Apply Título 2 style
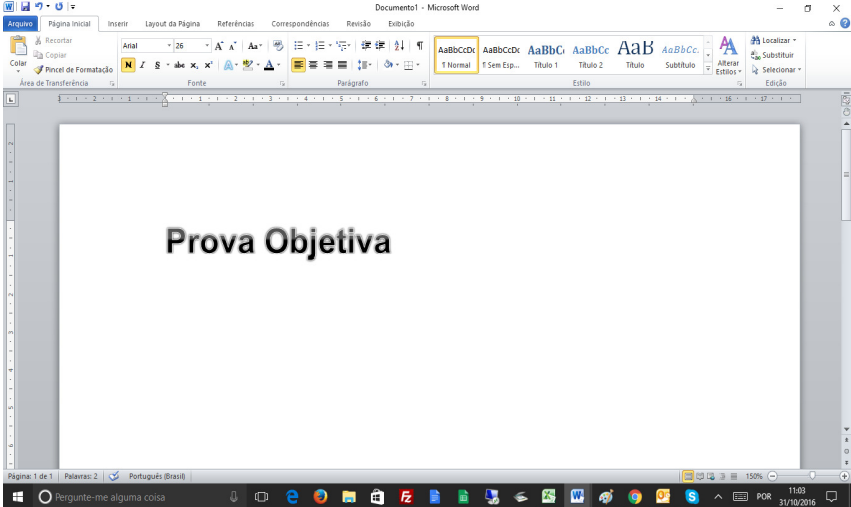The height and width of the screenshot is (507, 851). click(x=590, y=55)
